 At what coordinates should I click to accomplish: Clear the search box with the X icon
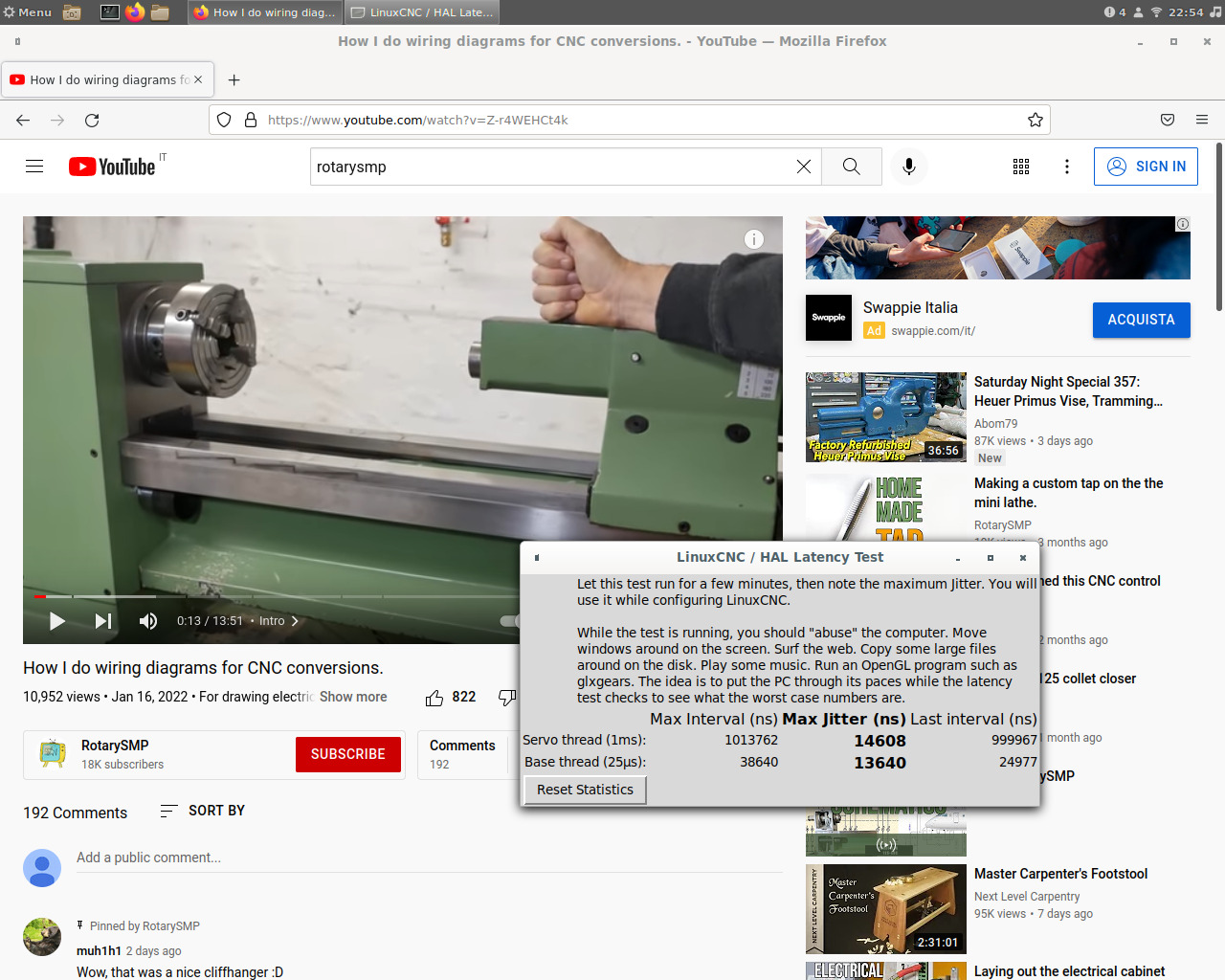[x=804, y=167]
